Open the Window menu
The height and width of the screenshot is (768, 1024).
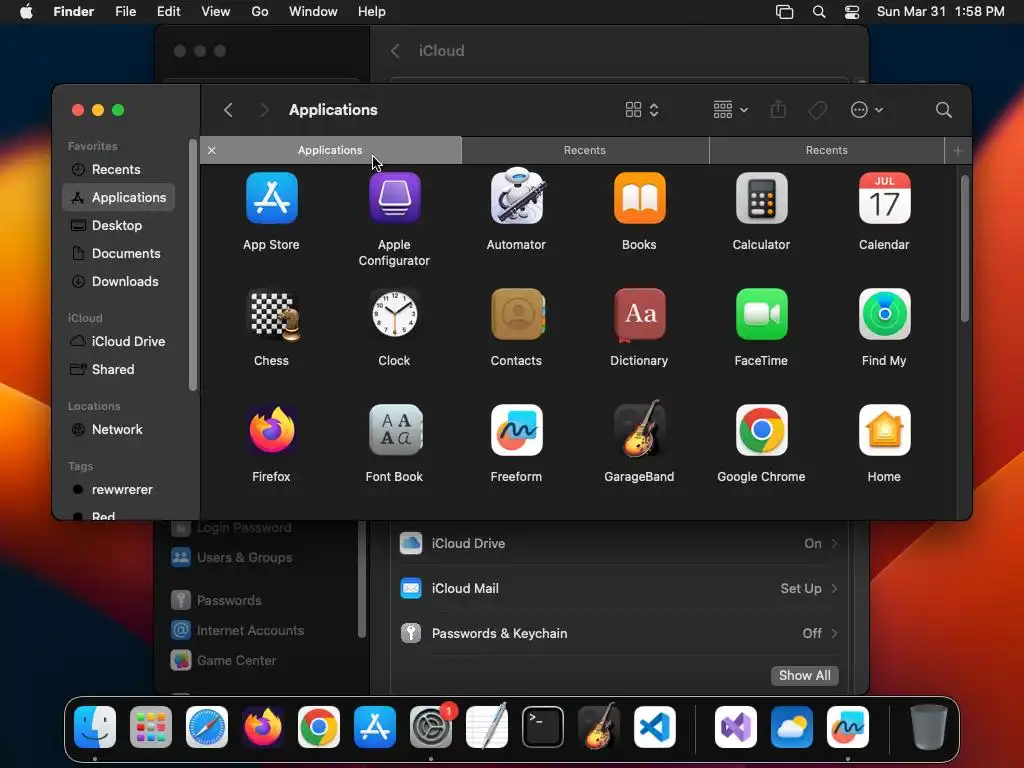(x=313, y=12)
